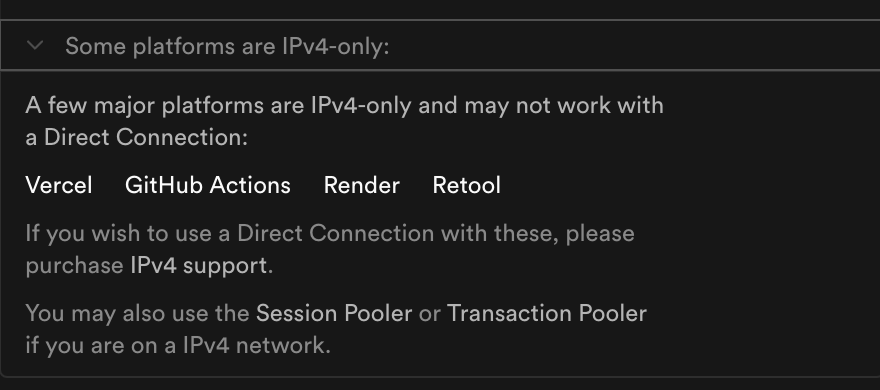Screen dimensions: 880x390
Task: Select the Transaction Pooler link
Action: tap(547, 313)
